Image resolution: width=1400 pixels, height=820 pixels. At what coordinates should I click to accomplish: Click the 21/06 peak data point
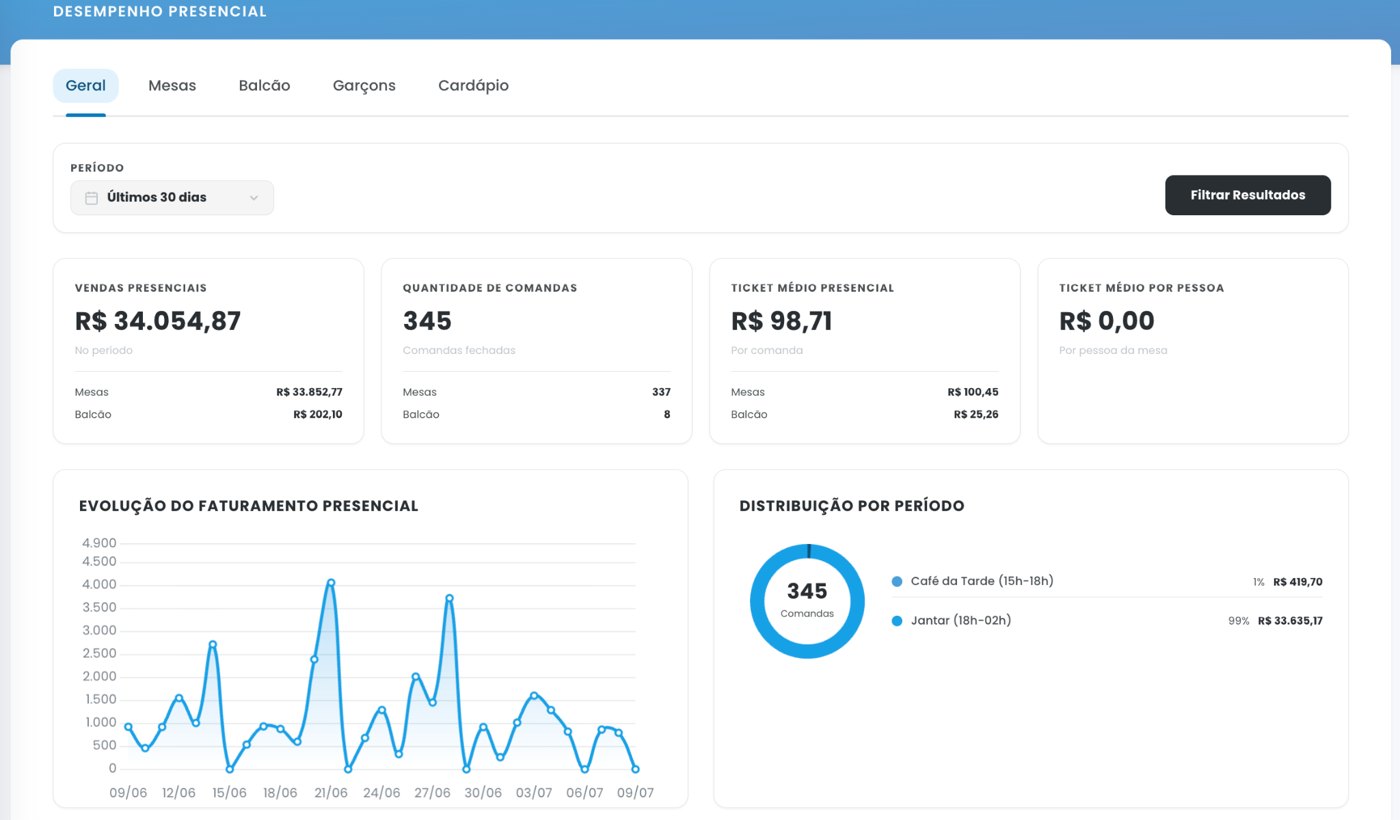331,582
